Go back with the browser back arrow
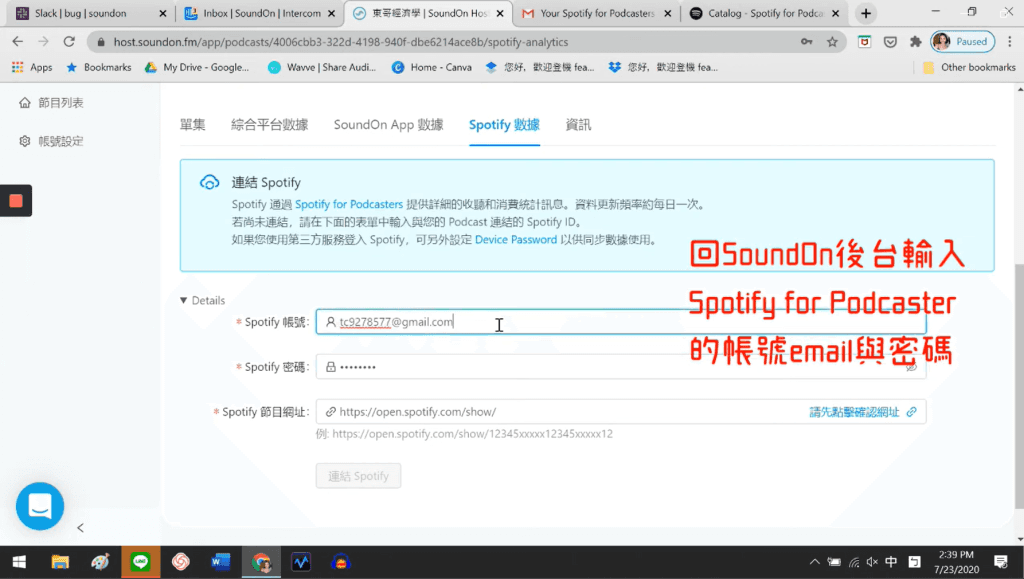 [x=18, y=42]
